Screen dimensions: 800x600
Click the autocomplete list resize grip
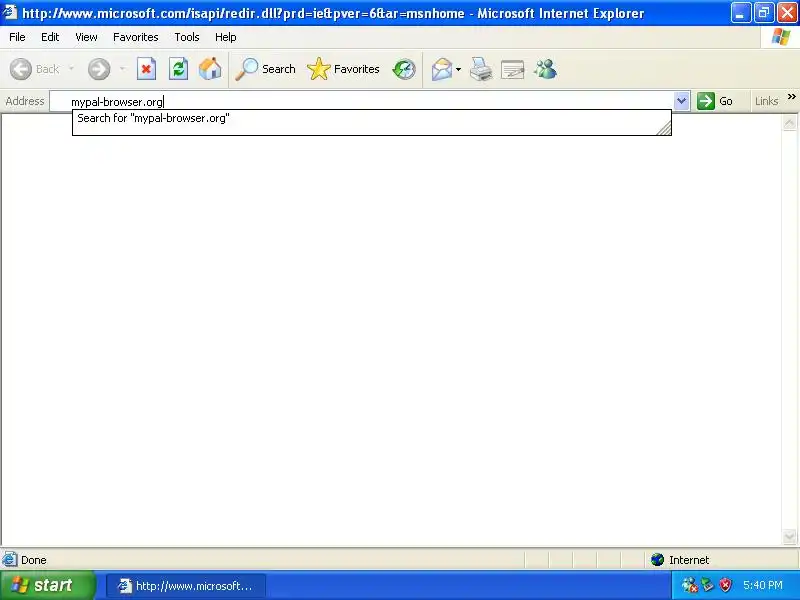point(664,128)
